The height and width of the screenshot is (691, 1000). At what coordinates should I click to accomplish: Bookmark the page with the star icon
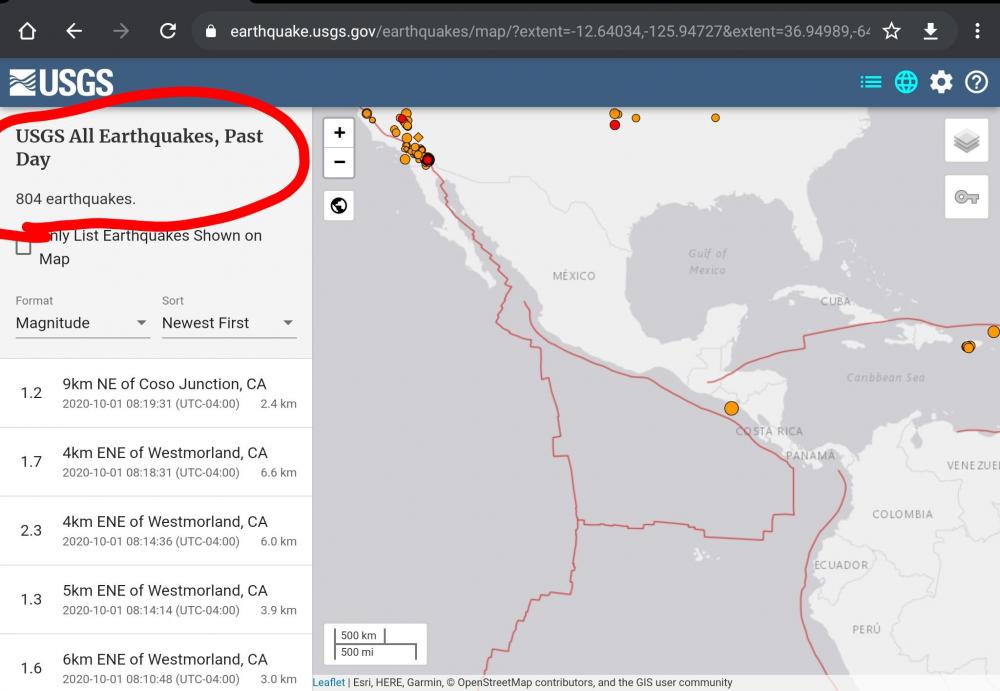pos(891,31)
